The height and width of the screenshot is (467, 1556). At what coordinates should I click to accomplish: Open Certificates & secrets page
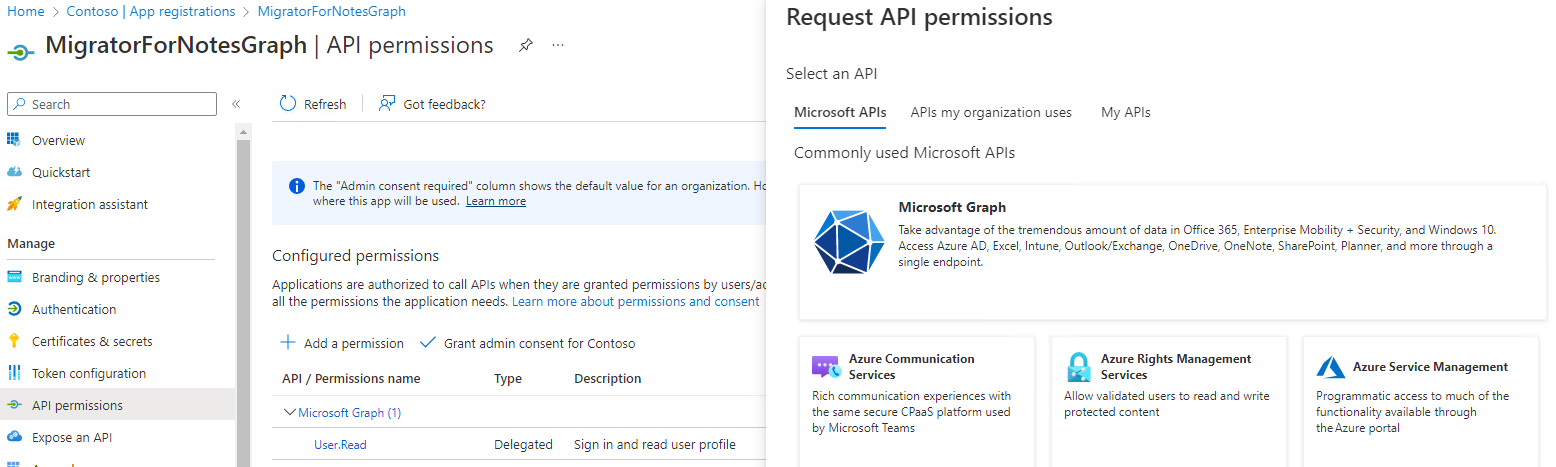tap(92, 341)
